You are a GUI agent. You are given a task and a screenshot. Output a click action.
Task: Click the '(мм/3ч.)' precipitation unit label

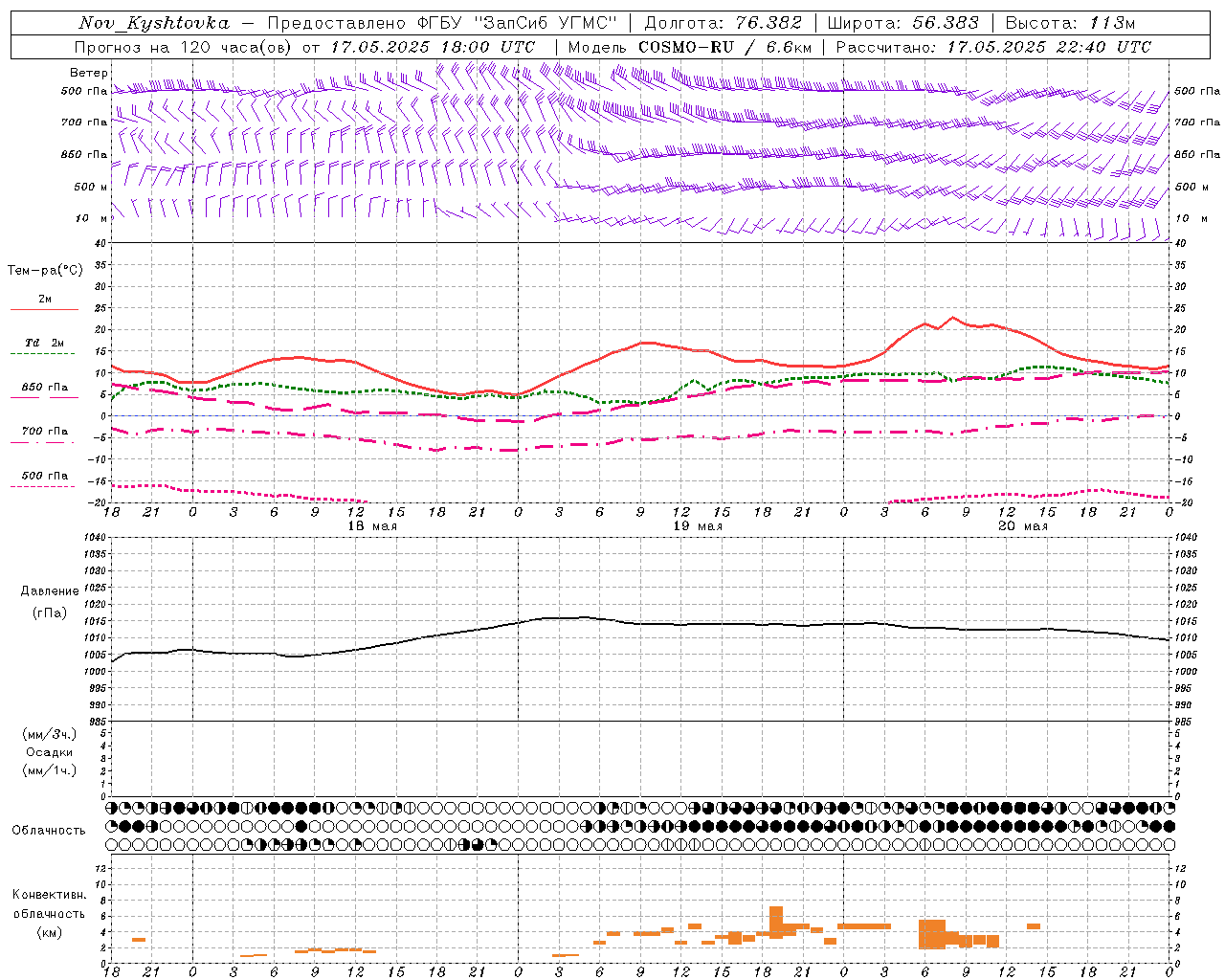[50, 734]
